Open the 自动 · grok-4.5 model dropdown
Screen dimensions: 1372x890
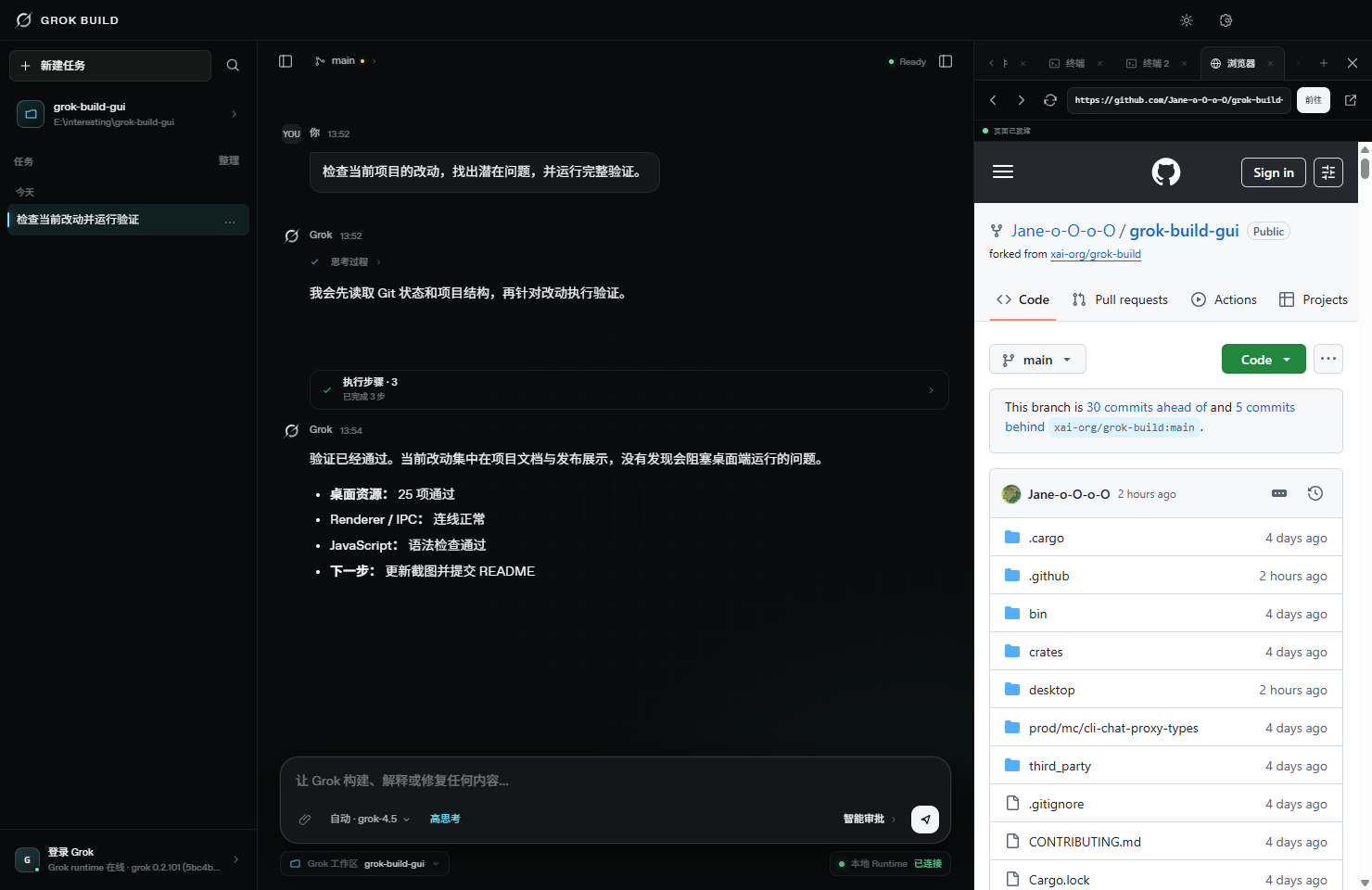pyautogui.click(x=369, y=819)
